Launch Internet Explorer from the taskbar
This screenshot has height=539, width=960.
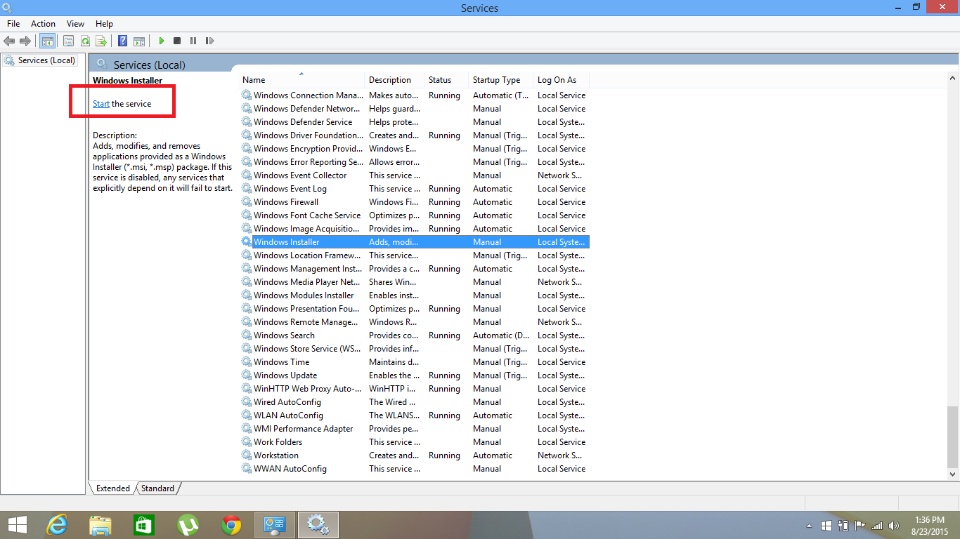57,525
